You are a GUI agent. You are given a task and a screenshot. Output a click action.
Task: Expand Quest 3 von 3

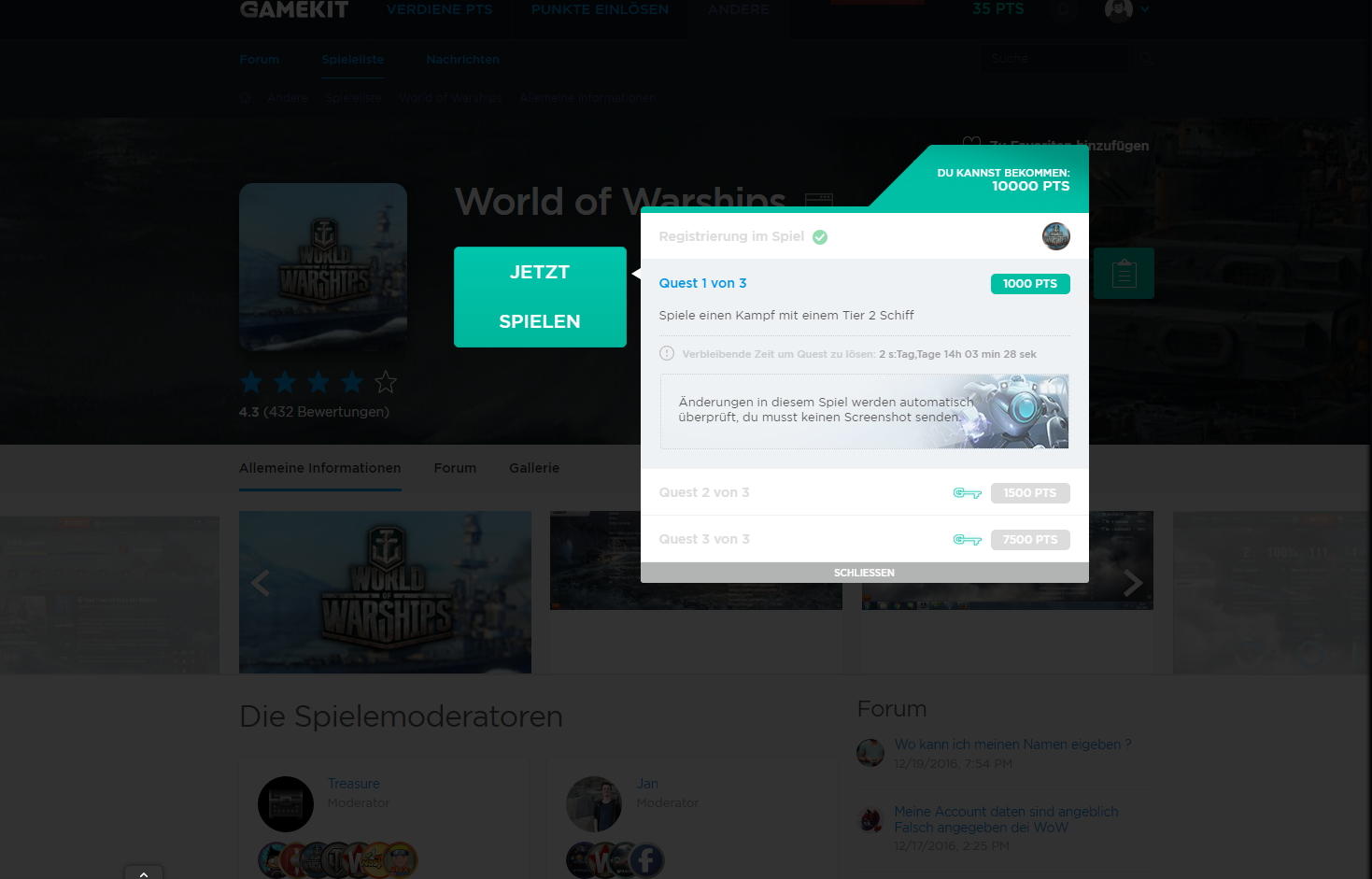coord(704,539)
